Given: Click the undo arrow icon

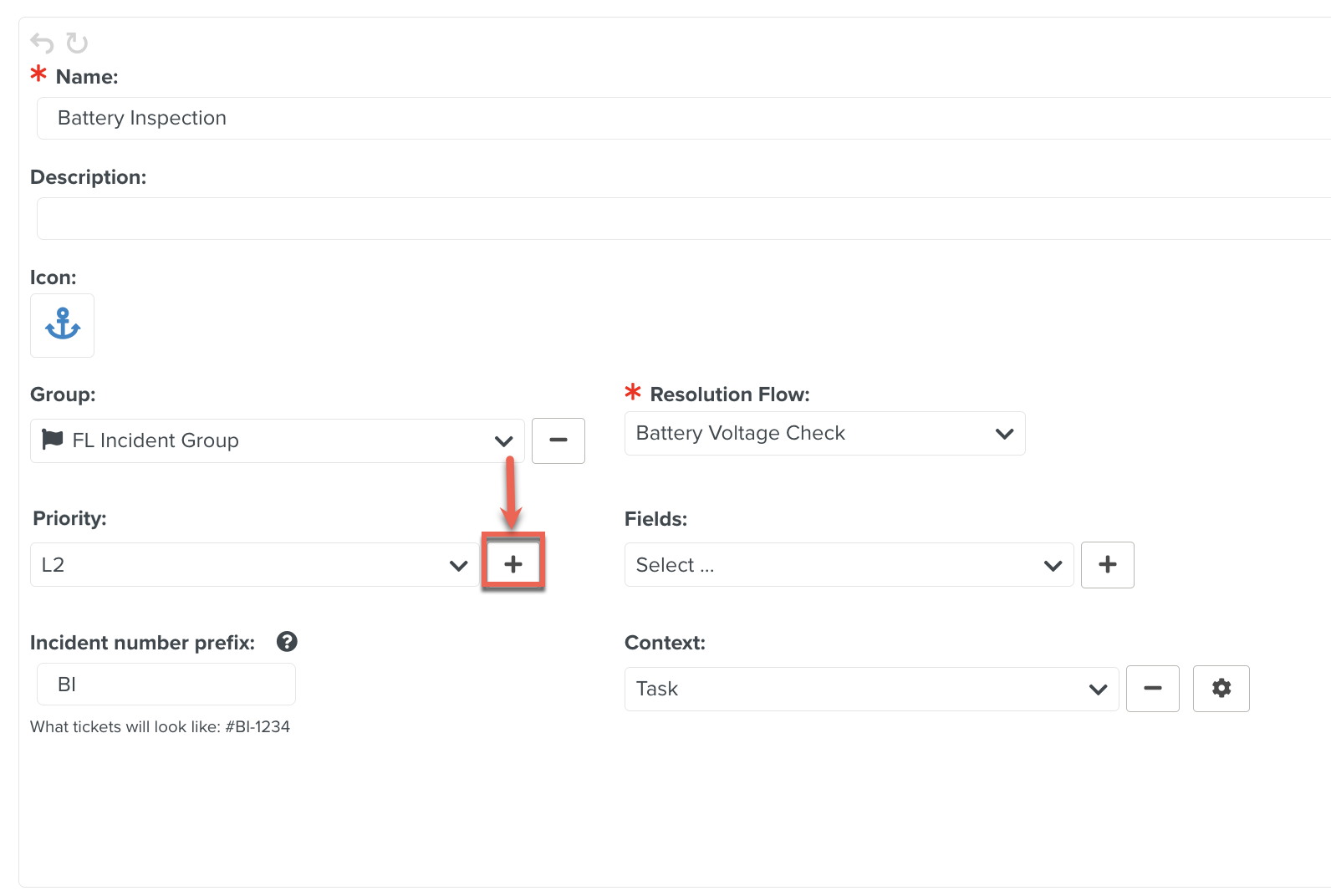Looking at the screenshot, I should click(42, 43).
